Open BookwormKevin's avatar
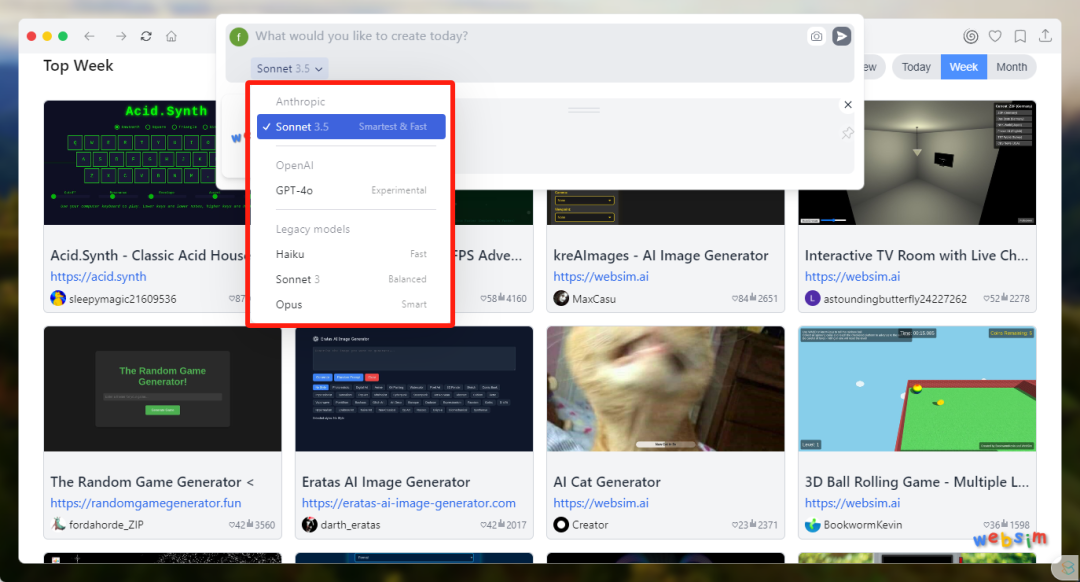1080x582 pixels. [813, 524]
